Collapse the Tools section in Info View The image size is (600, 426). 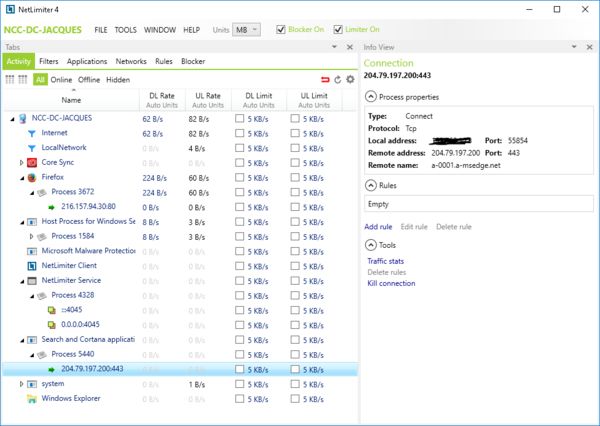click(370, 245)
